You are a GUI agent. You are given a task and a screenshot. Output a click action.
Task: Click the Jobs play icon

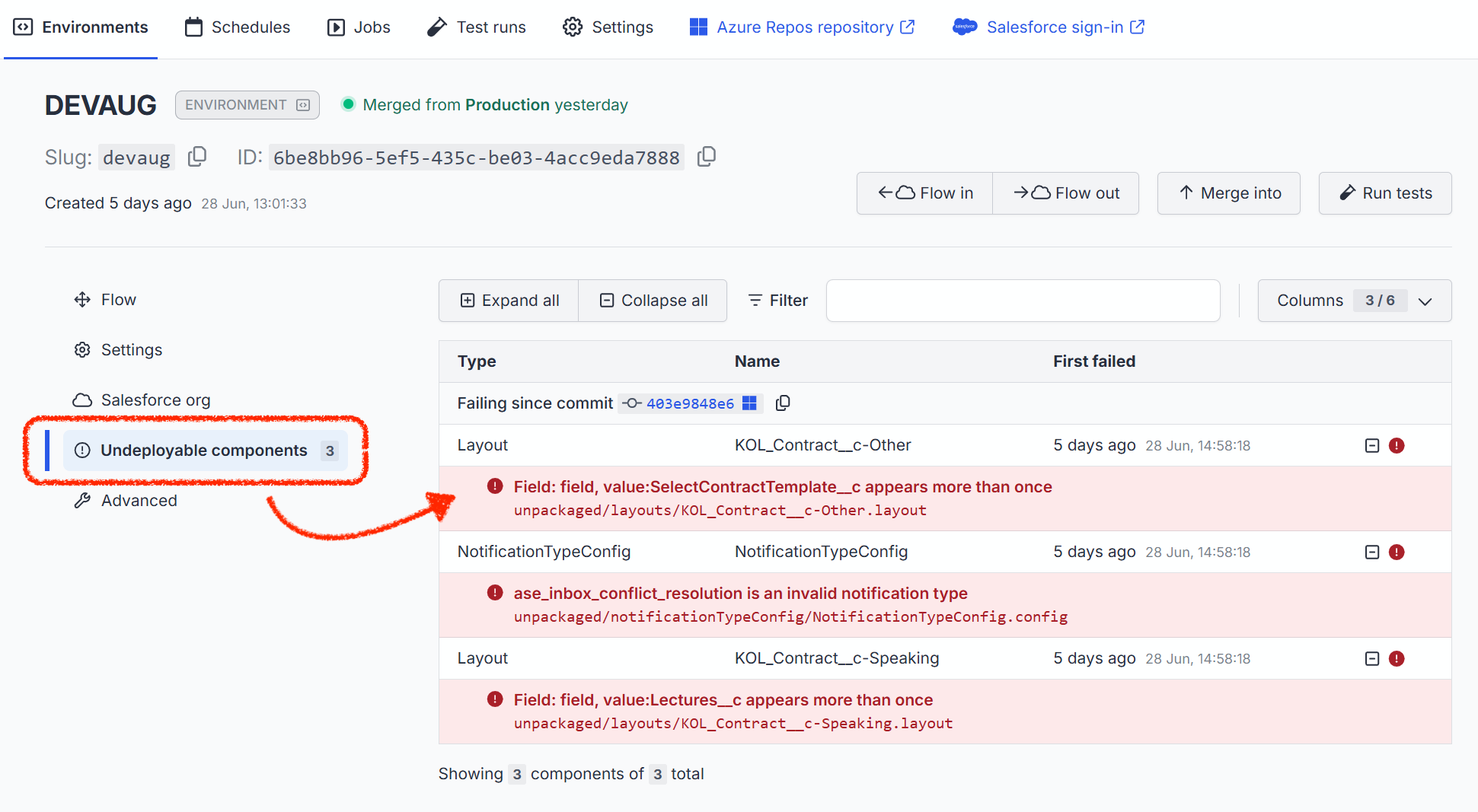point(336,27)
